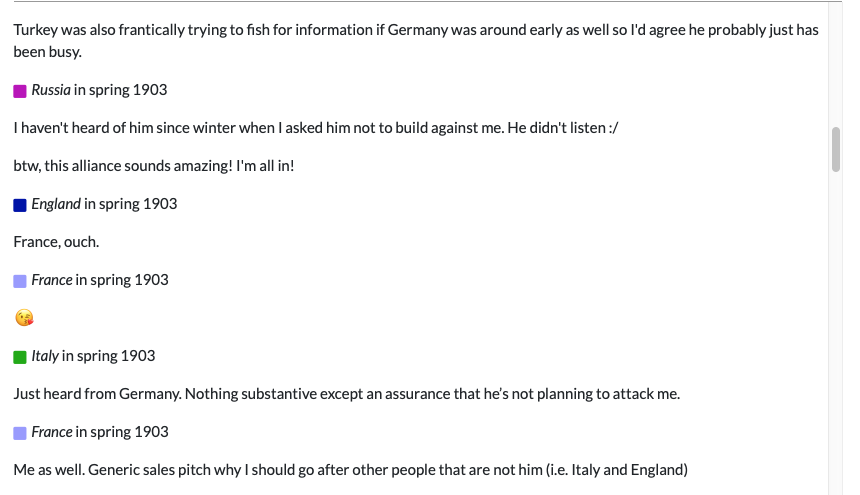Click first France sender name
The image size is (860, 495).
point(52,280)
